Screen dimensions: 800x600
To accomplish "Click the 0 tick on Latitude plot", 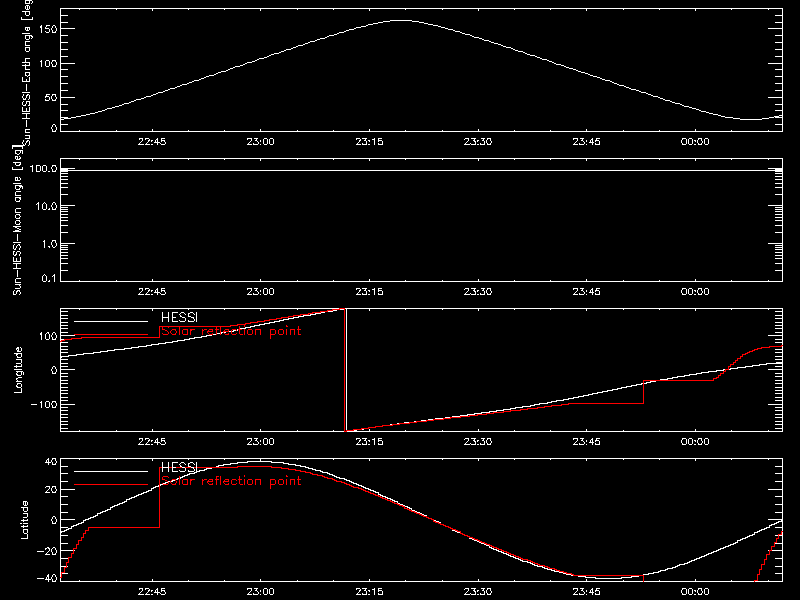I will (55, 520).
